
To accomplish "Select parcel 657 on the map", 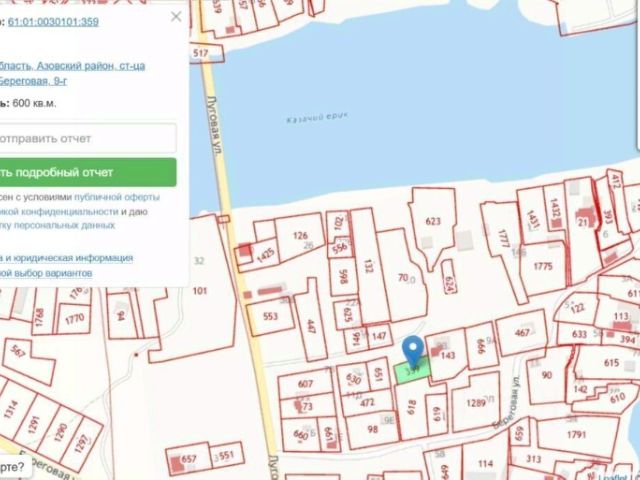I will click(x=189, y=459).
